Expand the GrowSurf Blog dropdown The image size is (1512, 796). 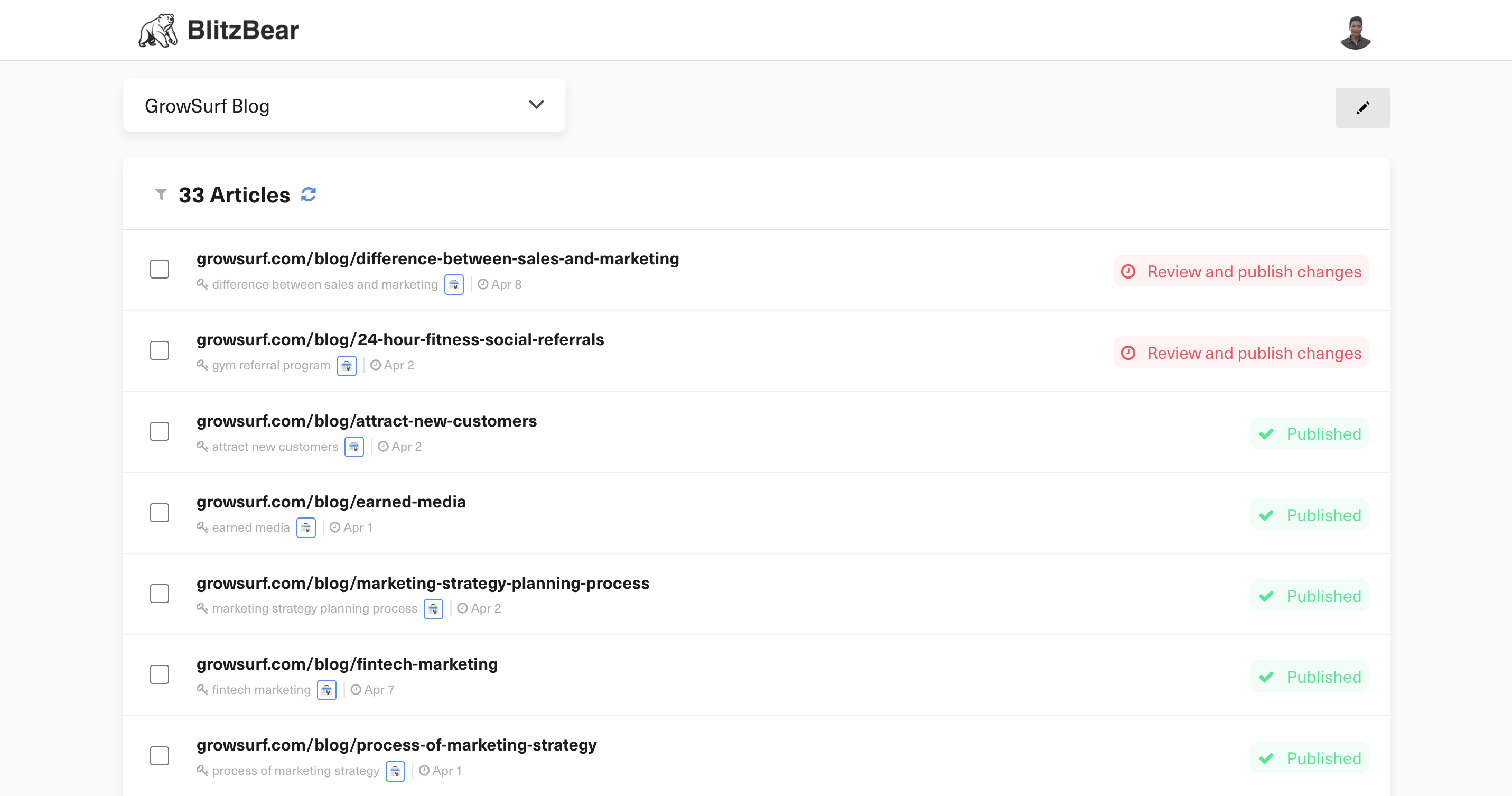pos(344,105)
